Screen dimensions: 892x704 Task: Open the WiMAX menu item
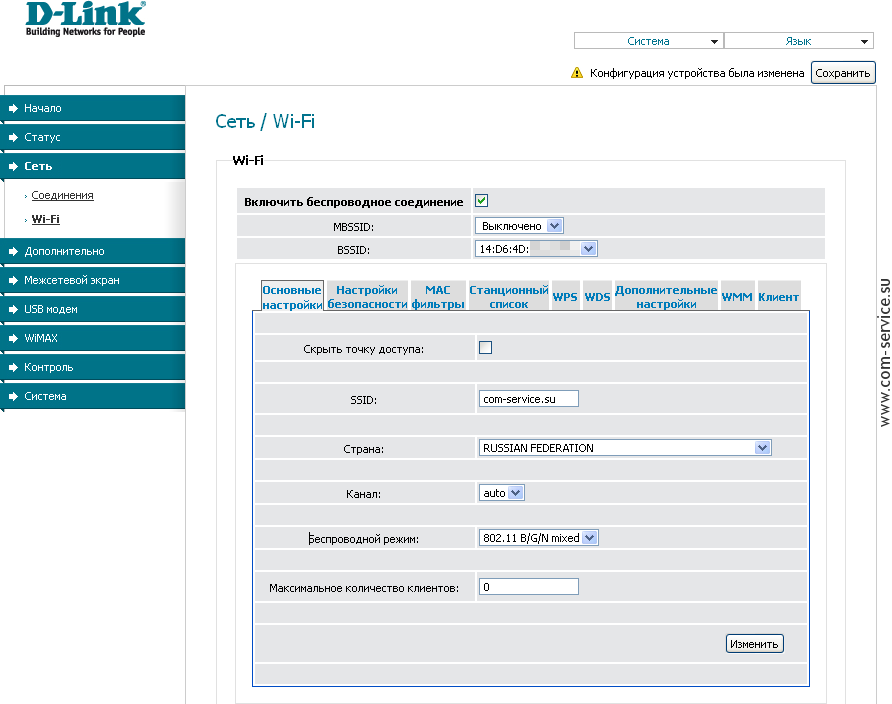93,338
